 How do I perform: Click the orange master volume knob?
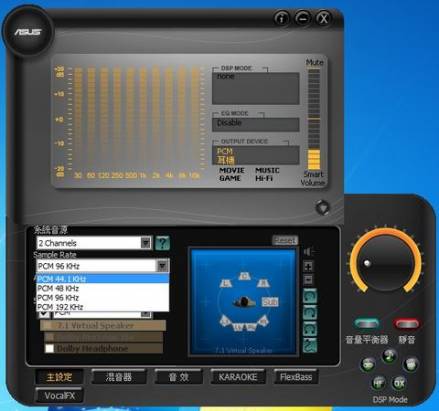tap(385, 261)
